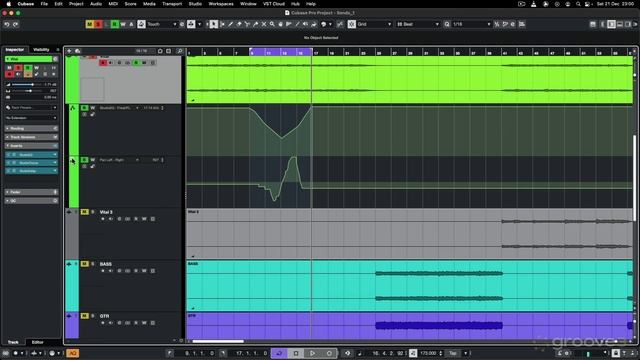The height and width of the screenshot is (360, 640).
Task: Open the MIDI menu
Action: pos(113,4)
